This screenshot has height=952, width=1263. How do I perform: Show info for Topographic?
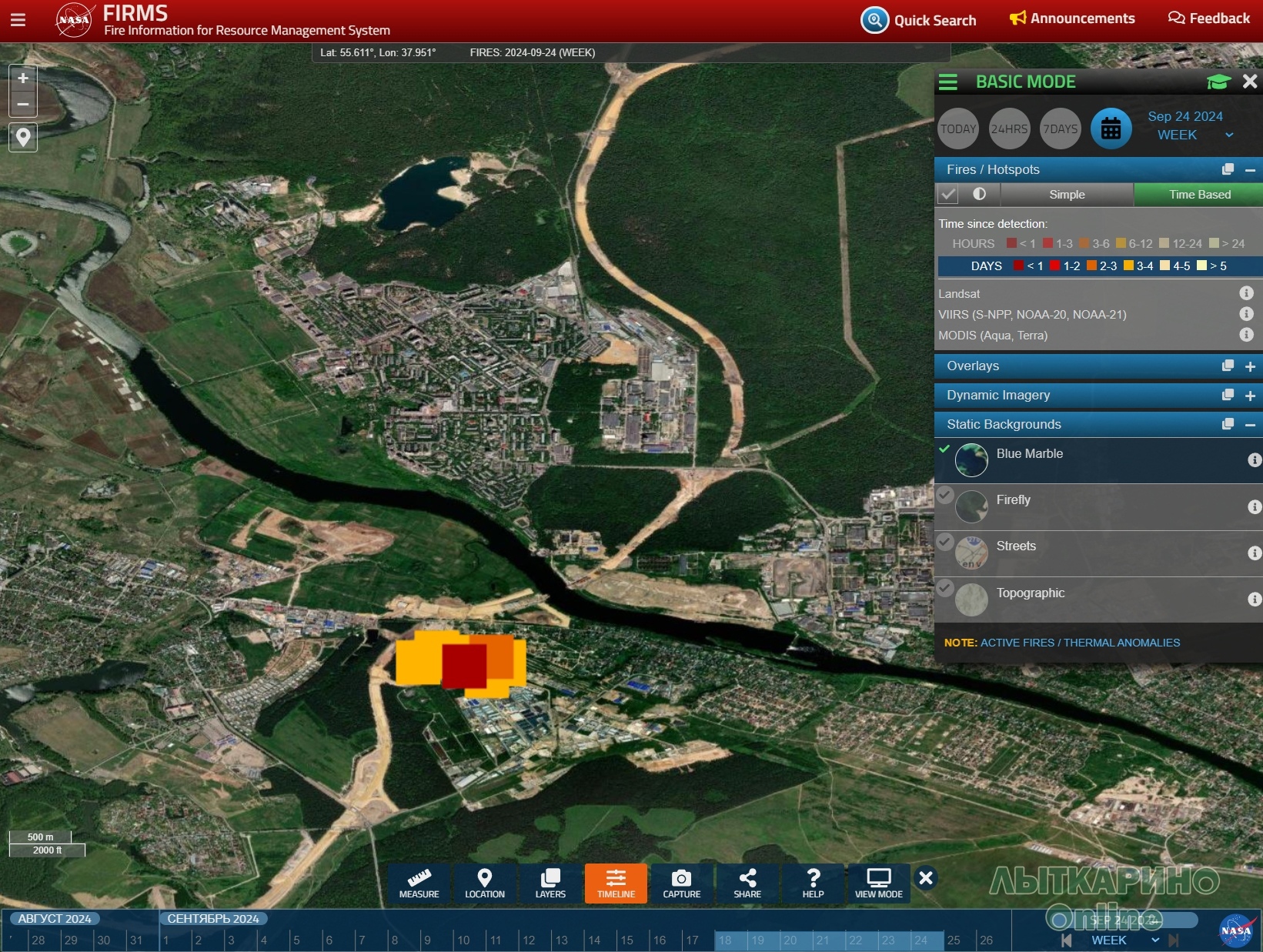tap(1255, 600)
